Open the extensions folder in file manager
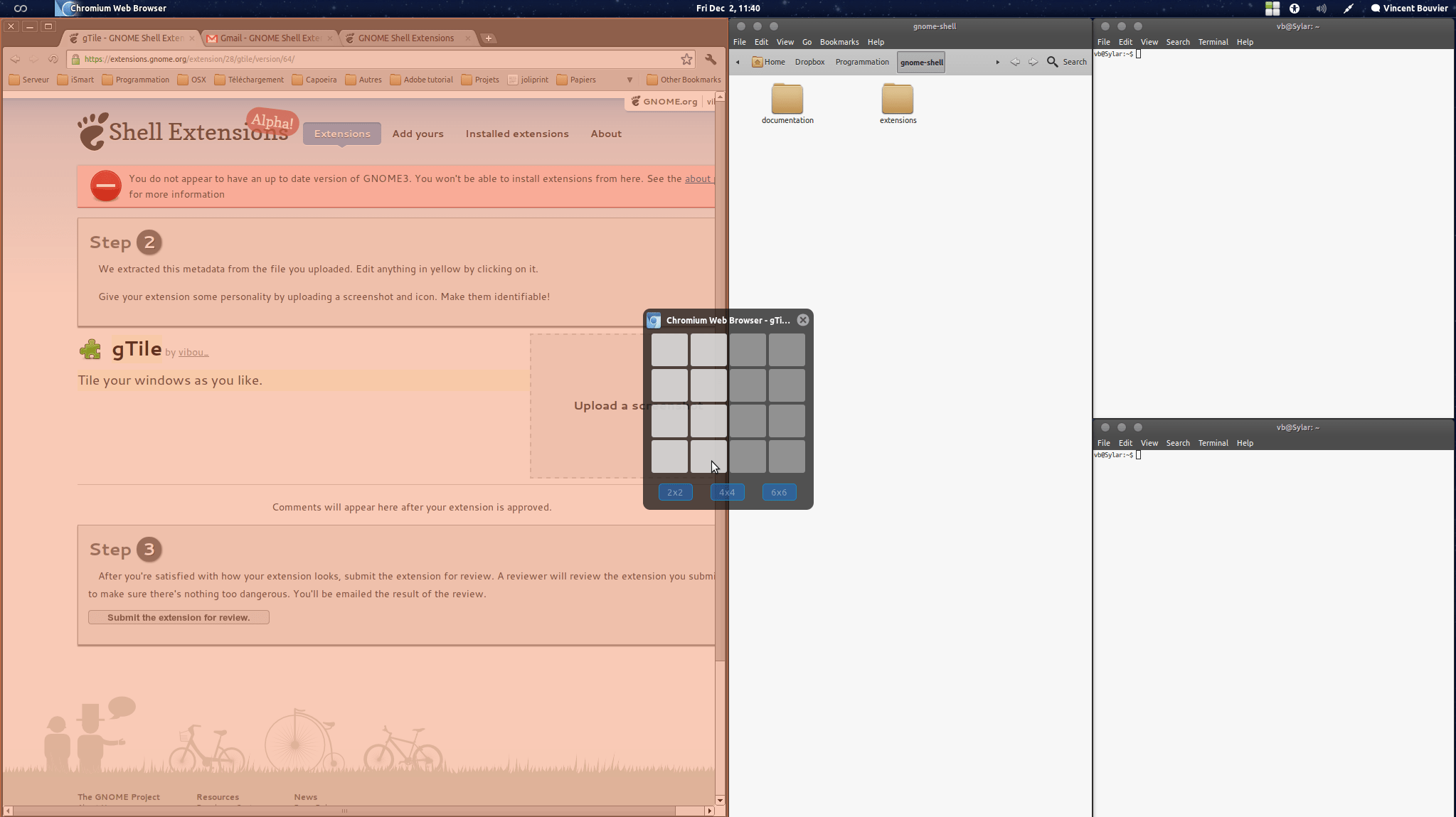 pos(898,104)
